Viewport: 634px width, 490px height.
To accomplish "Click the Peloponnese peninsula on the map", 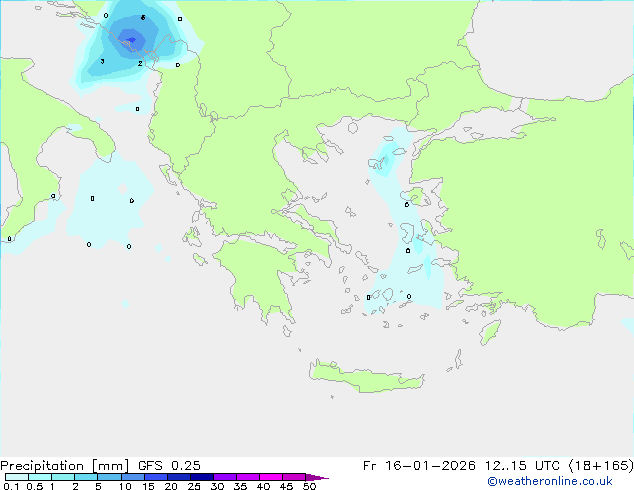I will tap(259, 277).
